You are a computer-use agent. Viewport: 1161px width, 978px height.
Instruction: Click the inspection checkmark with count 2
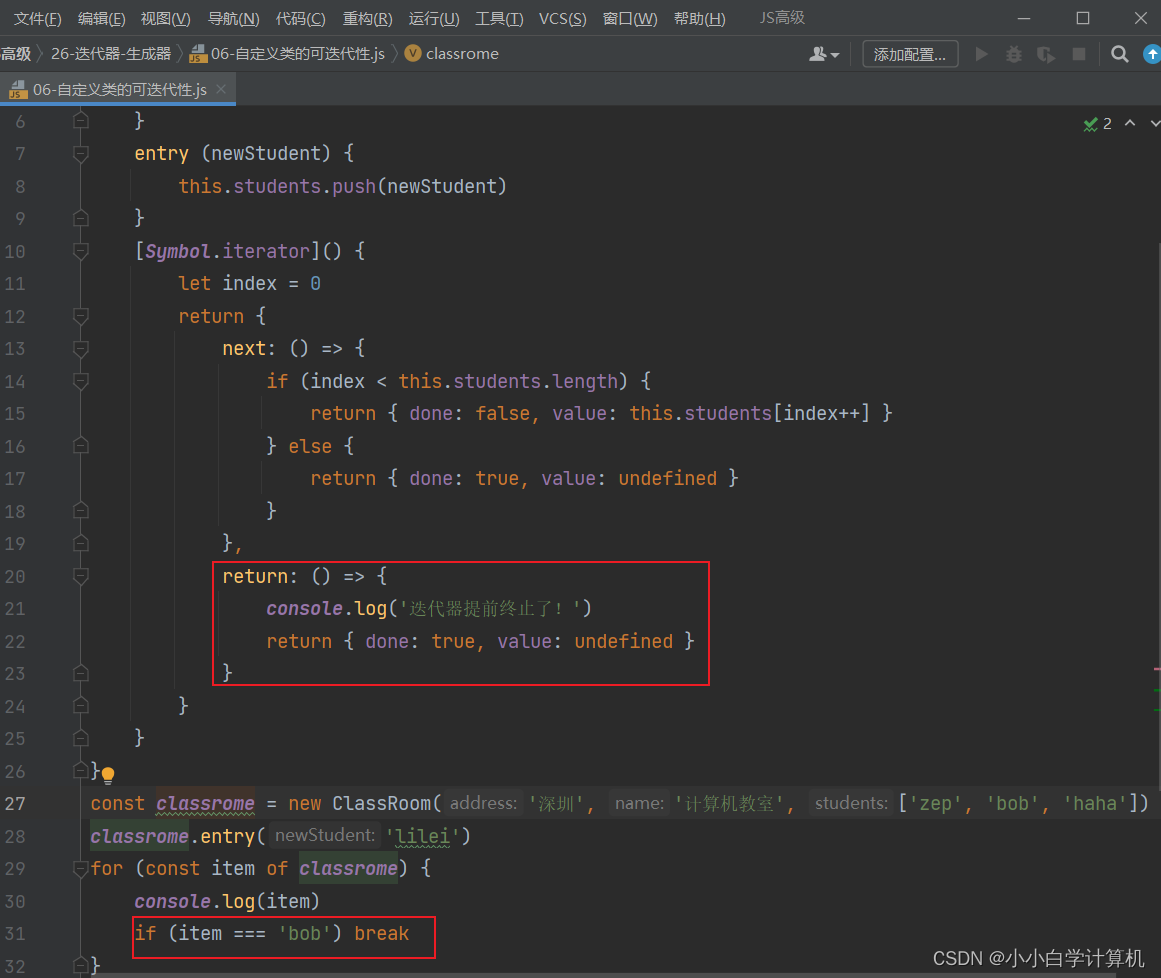pos(1097,124)
